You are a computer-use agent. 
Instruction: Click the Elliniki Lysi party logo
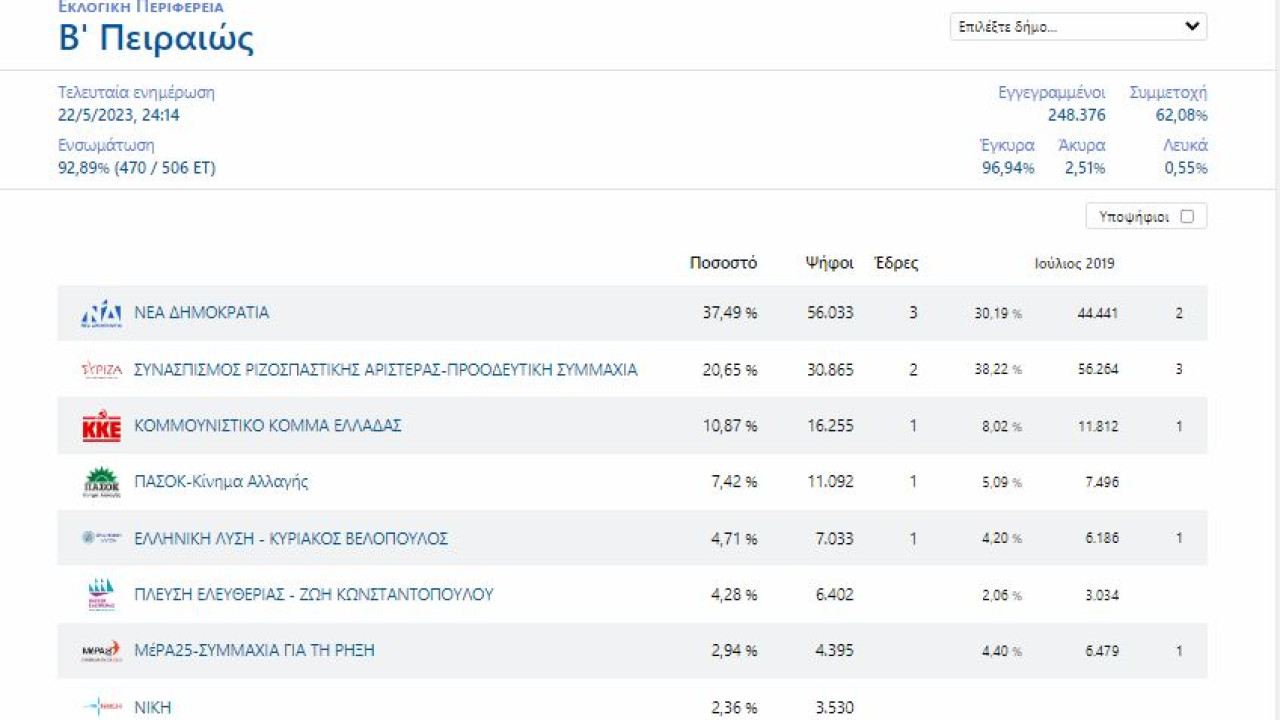point(101,538)
